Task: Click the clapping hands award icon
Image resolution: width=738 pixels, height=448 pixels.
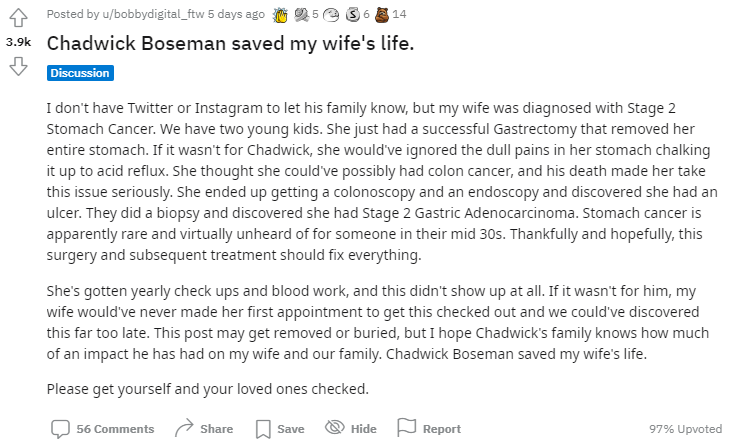Action: pyautogui.click(x=281, y=15)
